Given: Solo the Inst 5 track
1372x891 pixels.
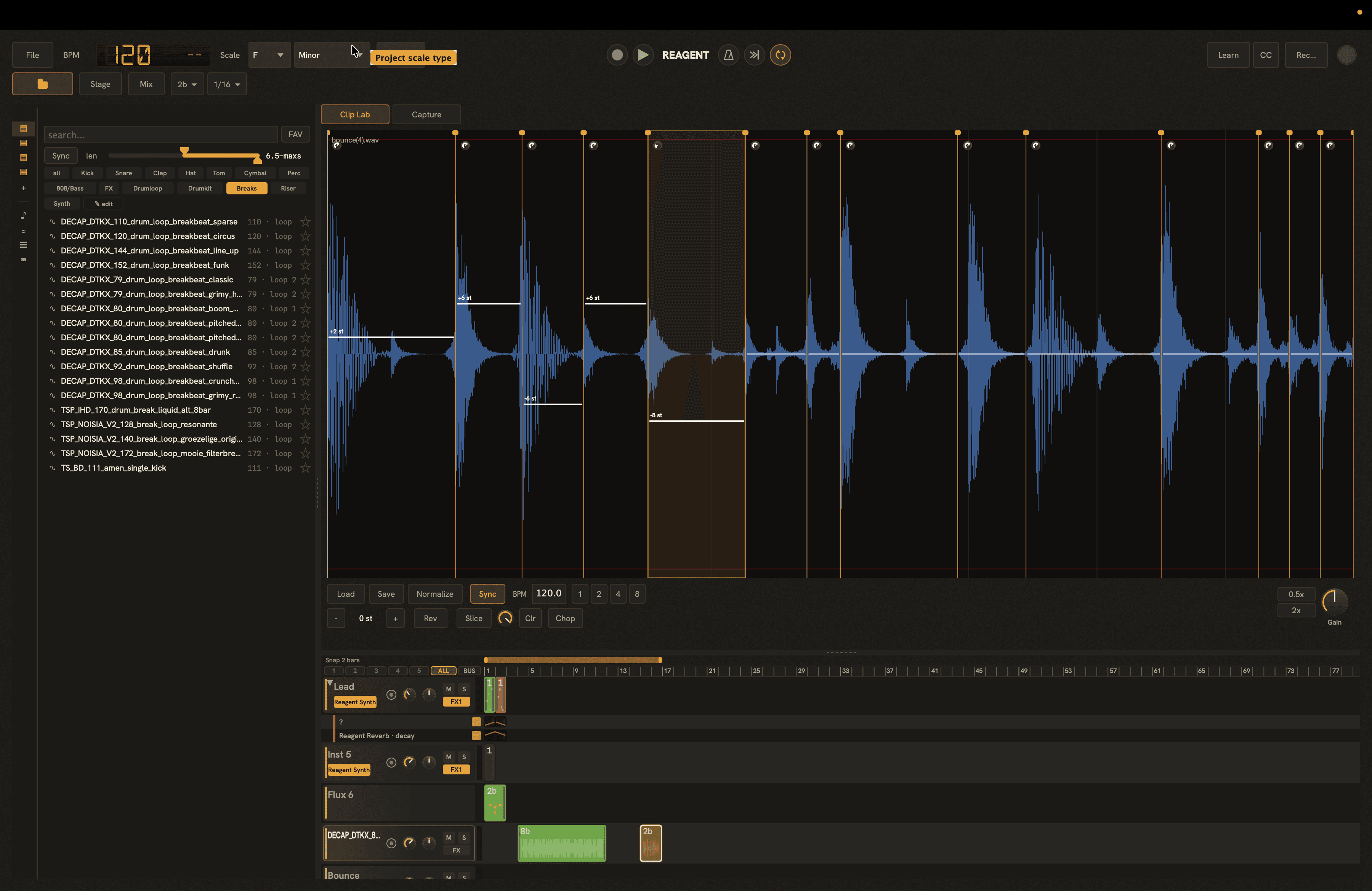Looking at the screenshot, I should tap(463, 757).
